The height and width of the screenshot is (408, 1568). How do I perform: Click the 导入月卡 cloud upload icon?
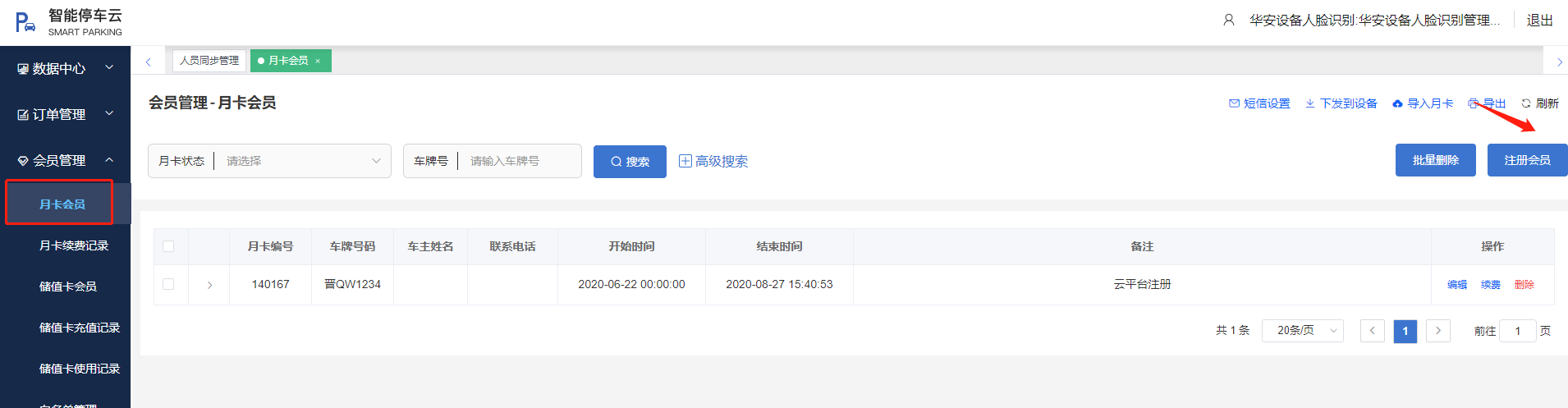click(x=1397, y=103)
